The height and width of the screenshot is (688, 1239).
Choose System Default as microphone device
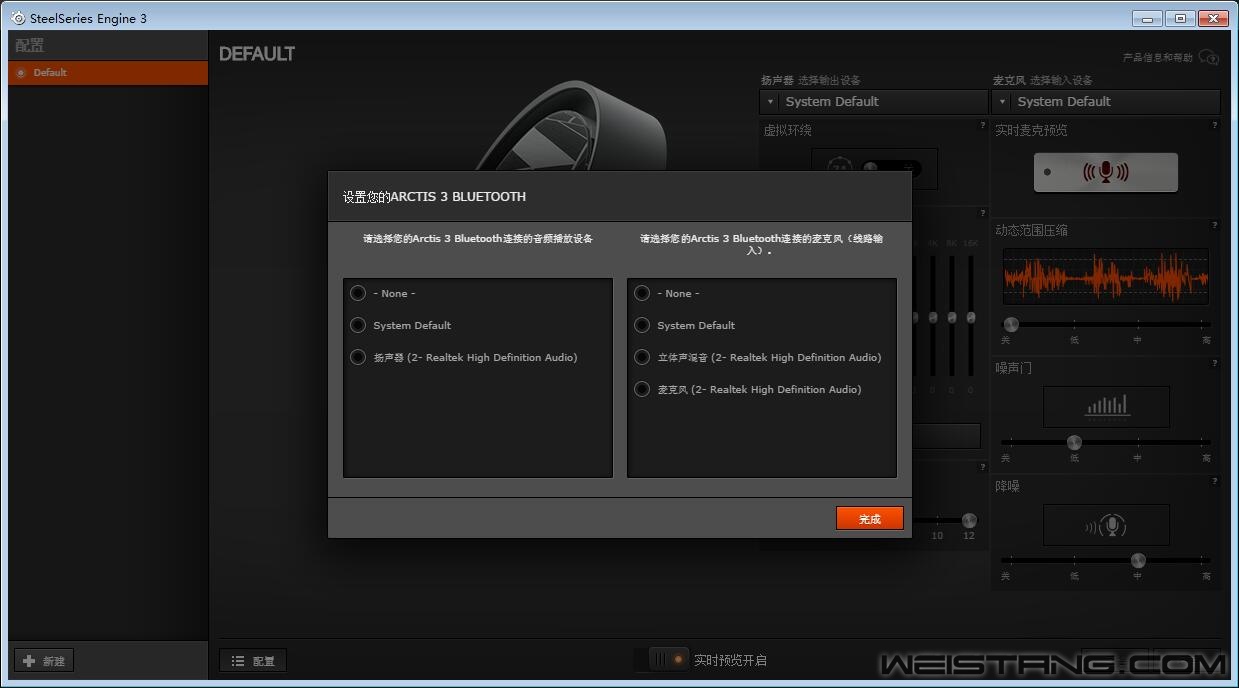coord(642,325)
